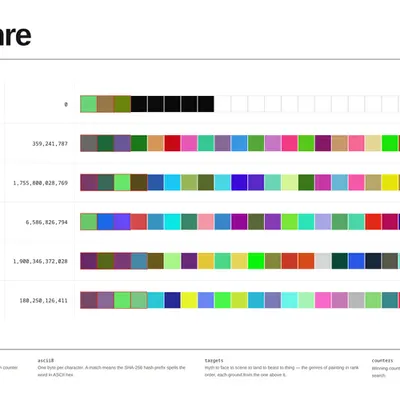Viewport: 400px width, 400px height.
Task: Click the pale yellow-green swatch in the 1,755 billion row
Action: [x=289, y=183]
